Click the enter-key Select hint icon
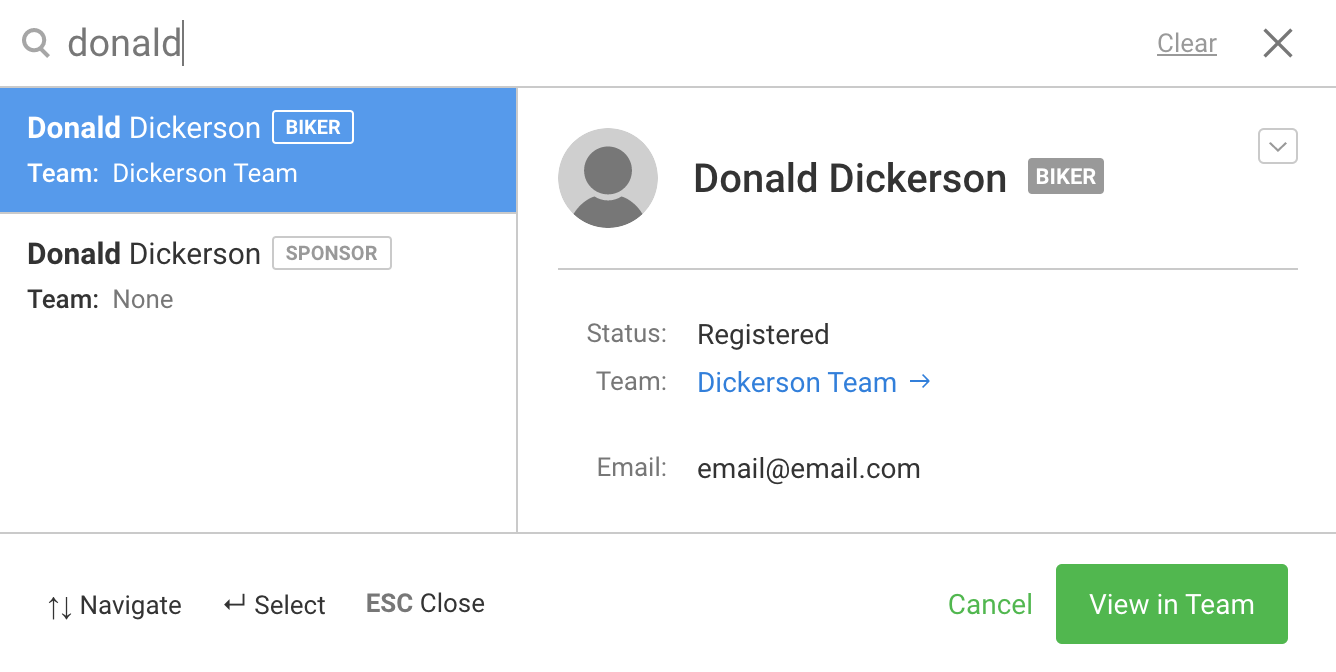The height and width of the screenshot is (672, 1336). 235,604
